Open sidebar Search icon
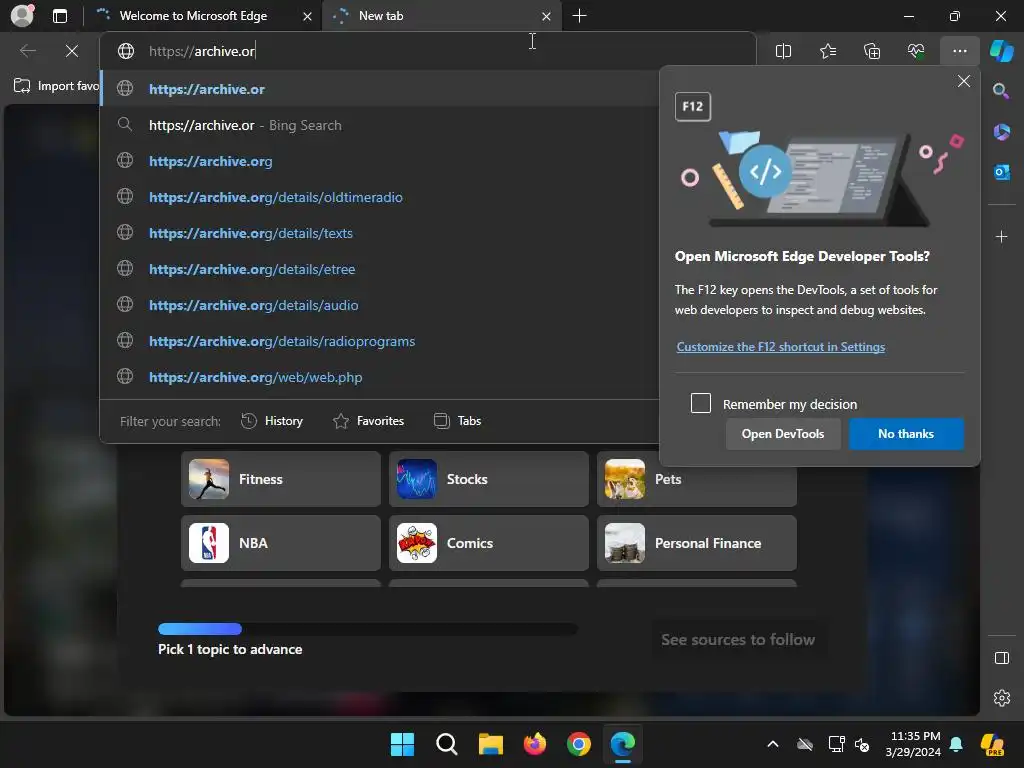This screenshot has width=1024, height=768. pyautogui.click(x=1001, y=91)
